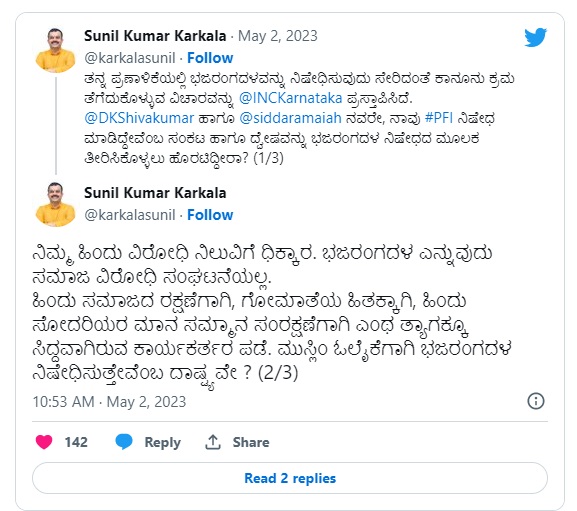Click the Twitter bird logo
Viewport: 577px width, 511px height.
click(535, 37)
